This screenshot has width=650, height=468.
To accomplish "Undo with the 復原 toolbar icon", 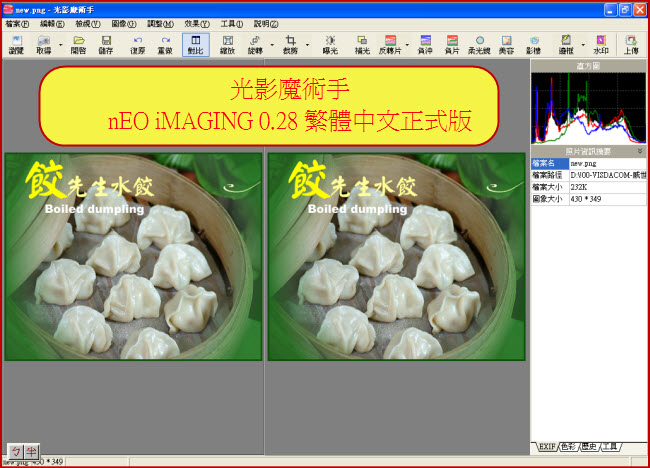I will click(x=137, y=44).
